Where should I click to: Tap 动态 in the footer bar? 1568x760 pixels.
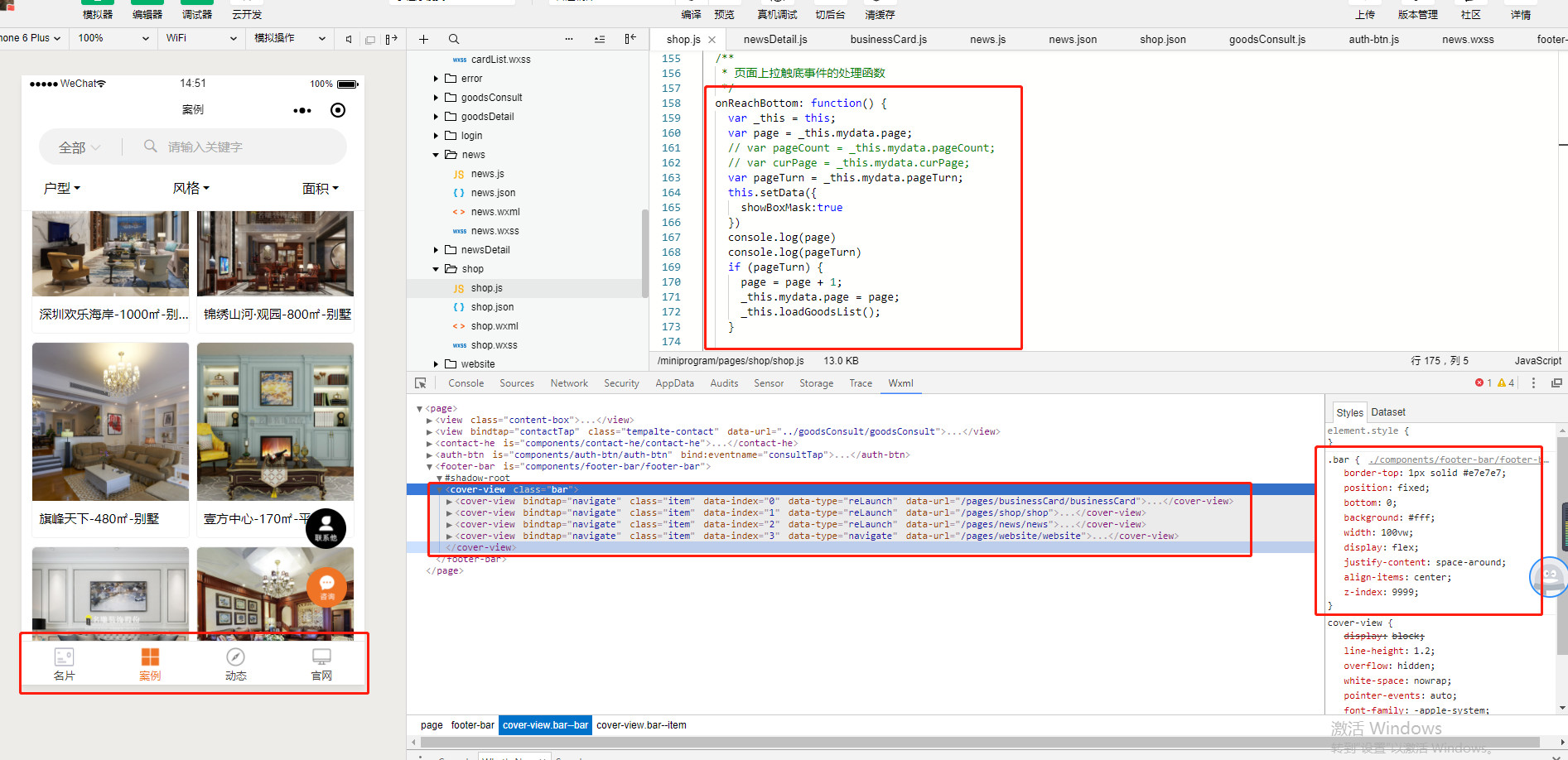click(235, 664)
